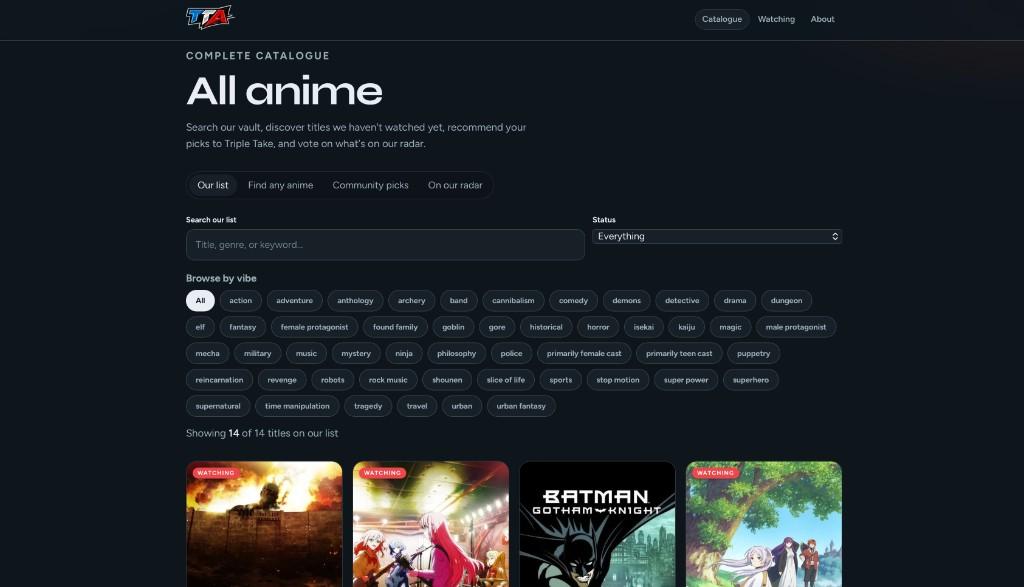1024x587 pixels.
Task: Filter by the dungeon tag
Action: click(x=786, y=301)
